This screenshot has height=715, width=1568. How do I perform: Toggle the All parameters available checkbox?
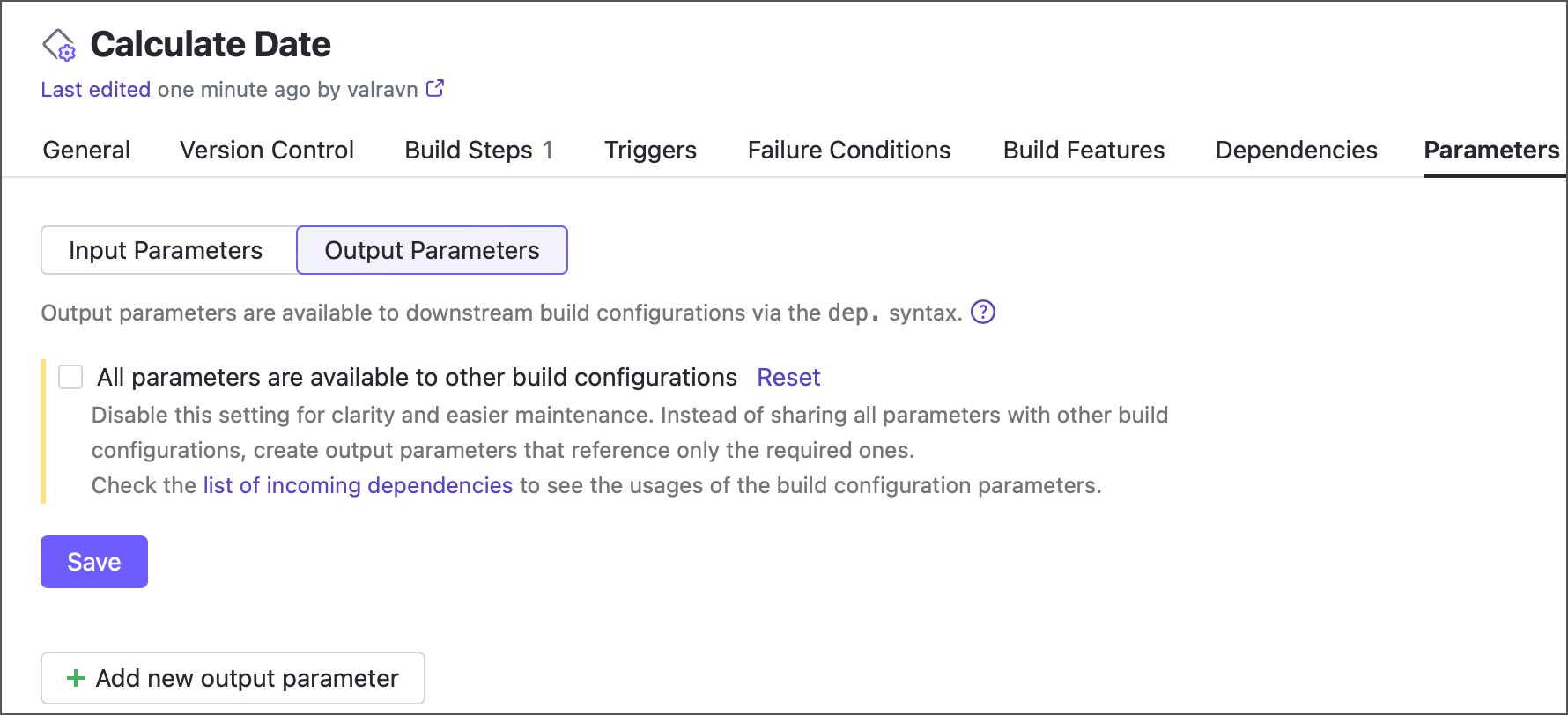point(70,377)
